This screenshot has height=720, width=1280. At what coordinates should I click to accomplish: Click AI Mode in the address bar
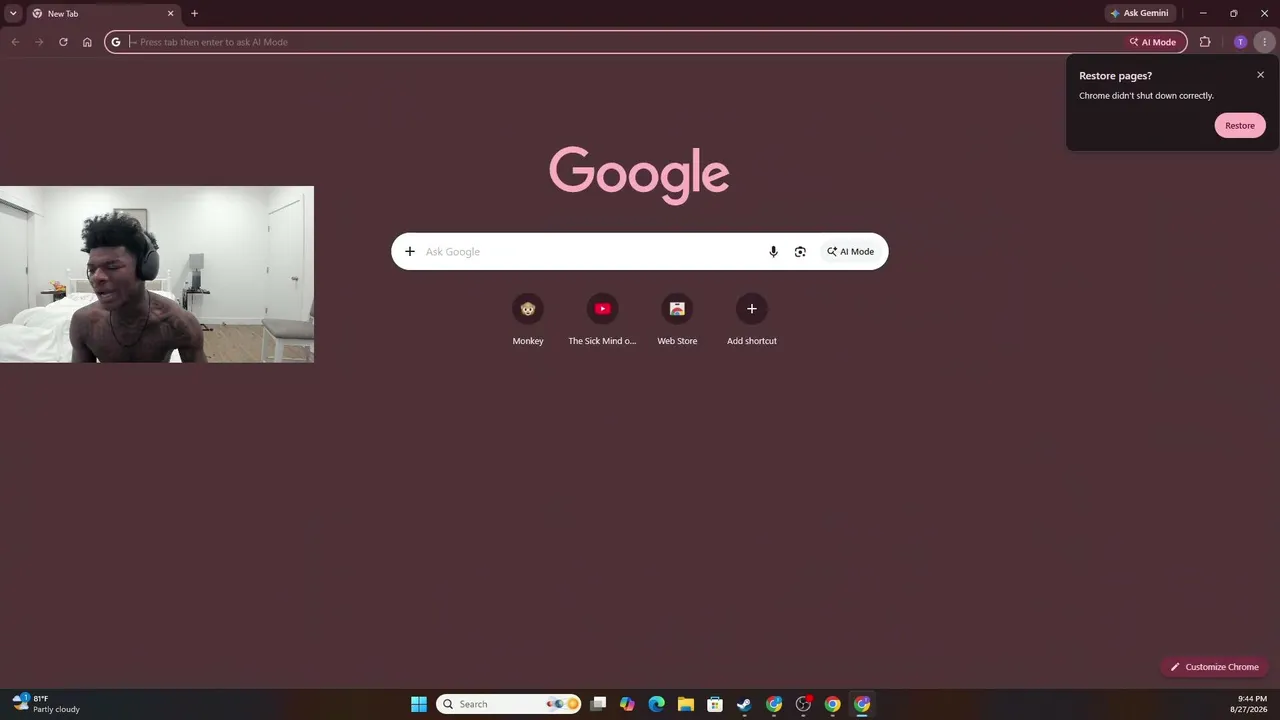pyautogui.click(x=1152, y=42)
